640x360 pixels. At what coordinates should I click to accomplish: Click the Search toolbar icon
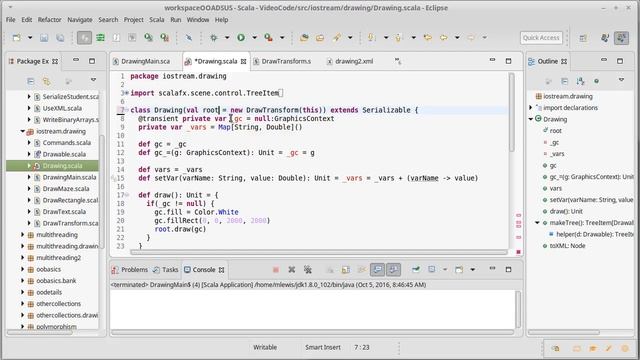pyautogui.click(x=336, y=38)
